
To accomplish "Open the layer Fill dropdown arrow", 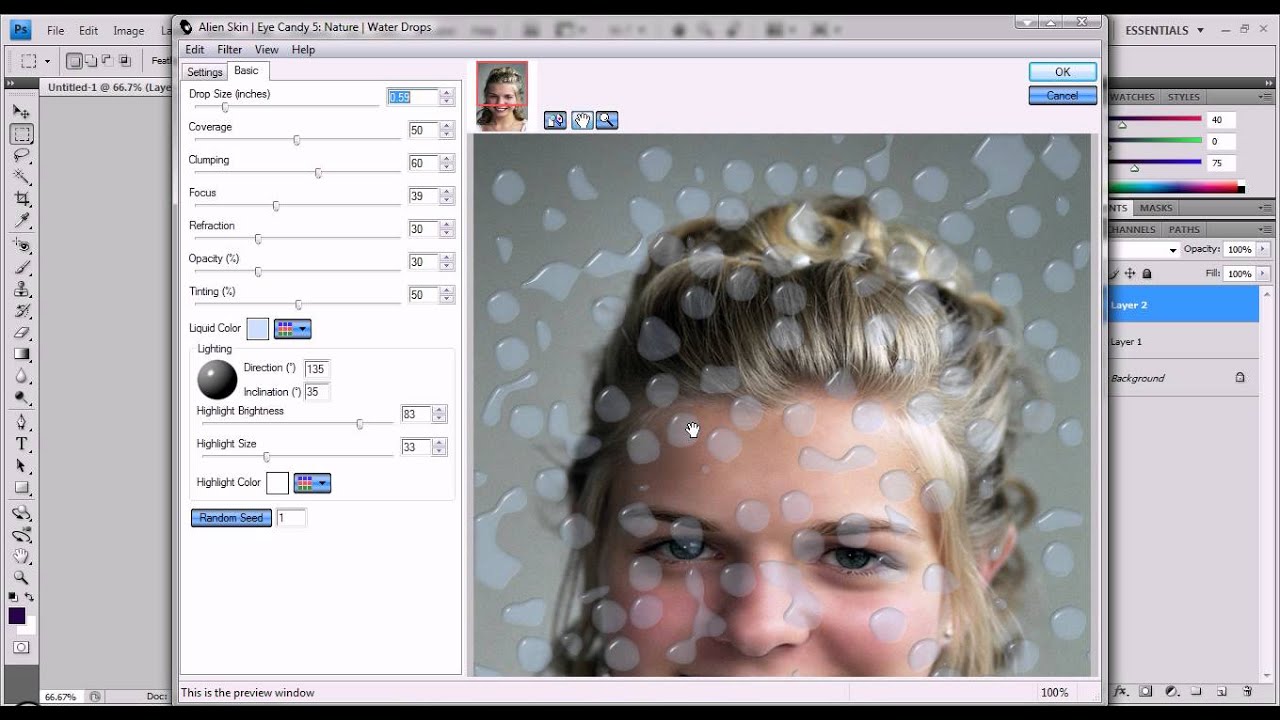I will pyautogui.click(x=1263, y=273).
